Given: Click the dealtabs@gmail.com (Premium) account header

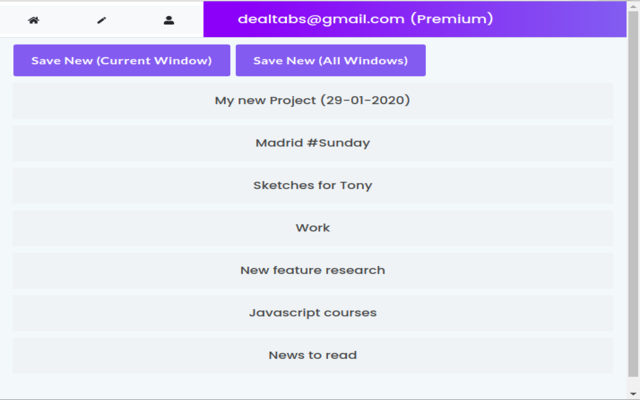Looking at the screenshot, I should tap(415, 19).
